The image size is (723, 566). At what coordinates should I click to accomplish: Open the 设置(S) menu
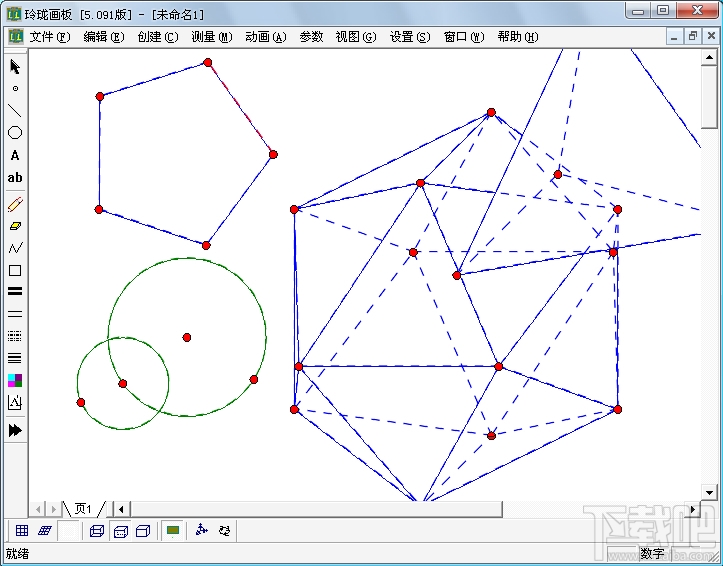(x=410, y=37)
